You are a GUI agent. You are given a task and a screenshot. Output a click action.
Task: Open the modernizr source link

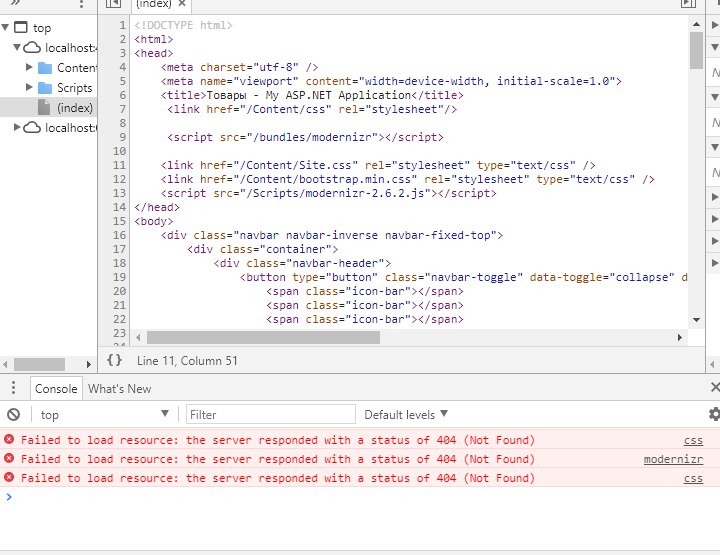point(673,459)
